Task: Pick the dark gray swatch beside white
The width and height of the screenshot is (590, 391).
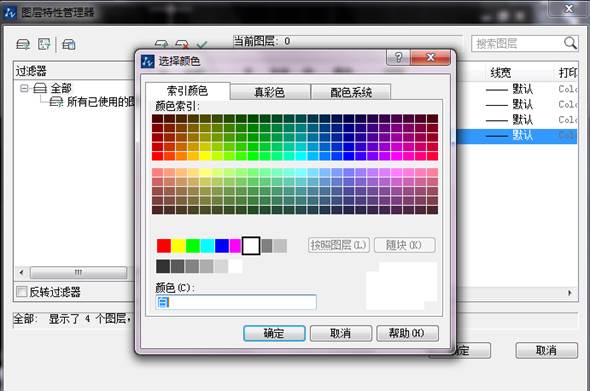Action: click(x=267, y=246)
